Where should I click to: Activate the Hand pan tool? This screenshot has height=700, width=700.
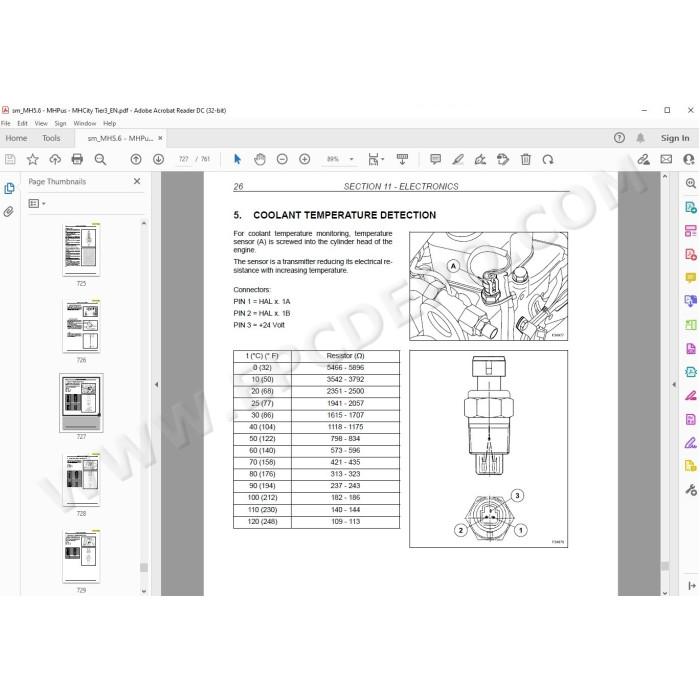pos(259,159)
